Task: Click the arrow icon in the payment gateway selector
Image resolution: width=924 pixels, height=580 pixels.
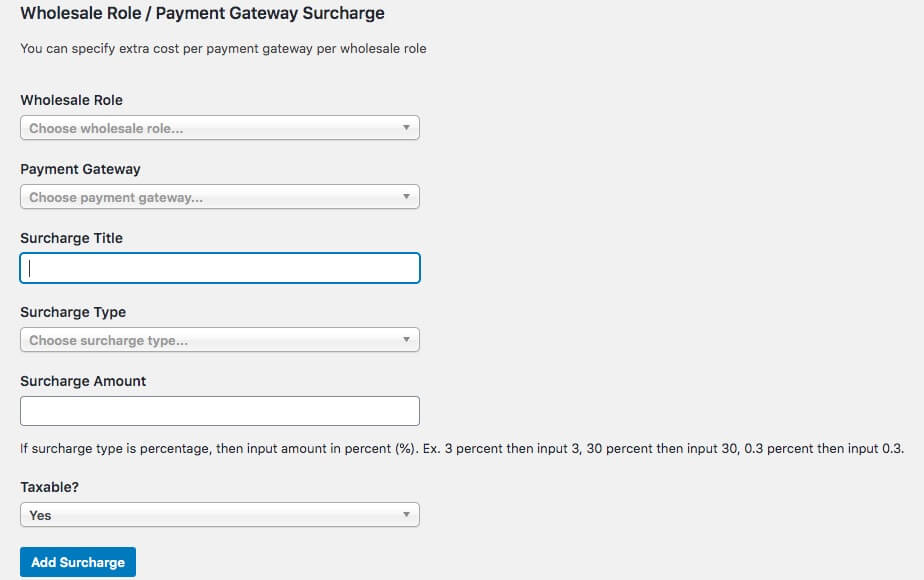Action: [x=406, y=197]
